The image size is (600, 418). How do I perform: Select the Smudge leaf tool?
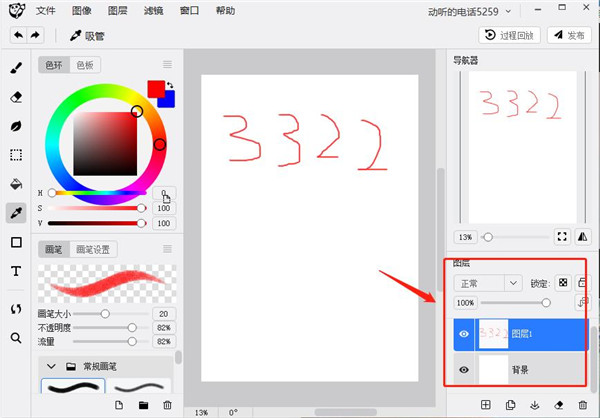point(16,126)
